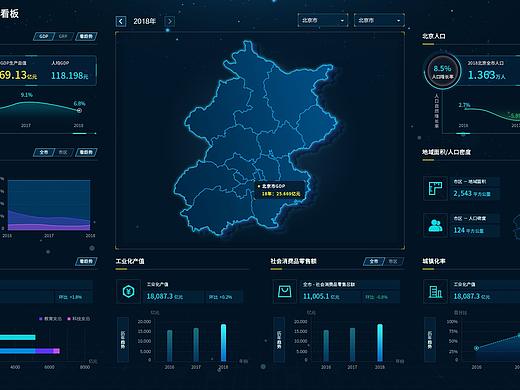Click the building icon in 城镇化率 panel

pyautogui.click(x=435, y=292)
